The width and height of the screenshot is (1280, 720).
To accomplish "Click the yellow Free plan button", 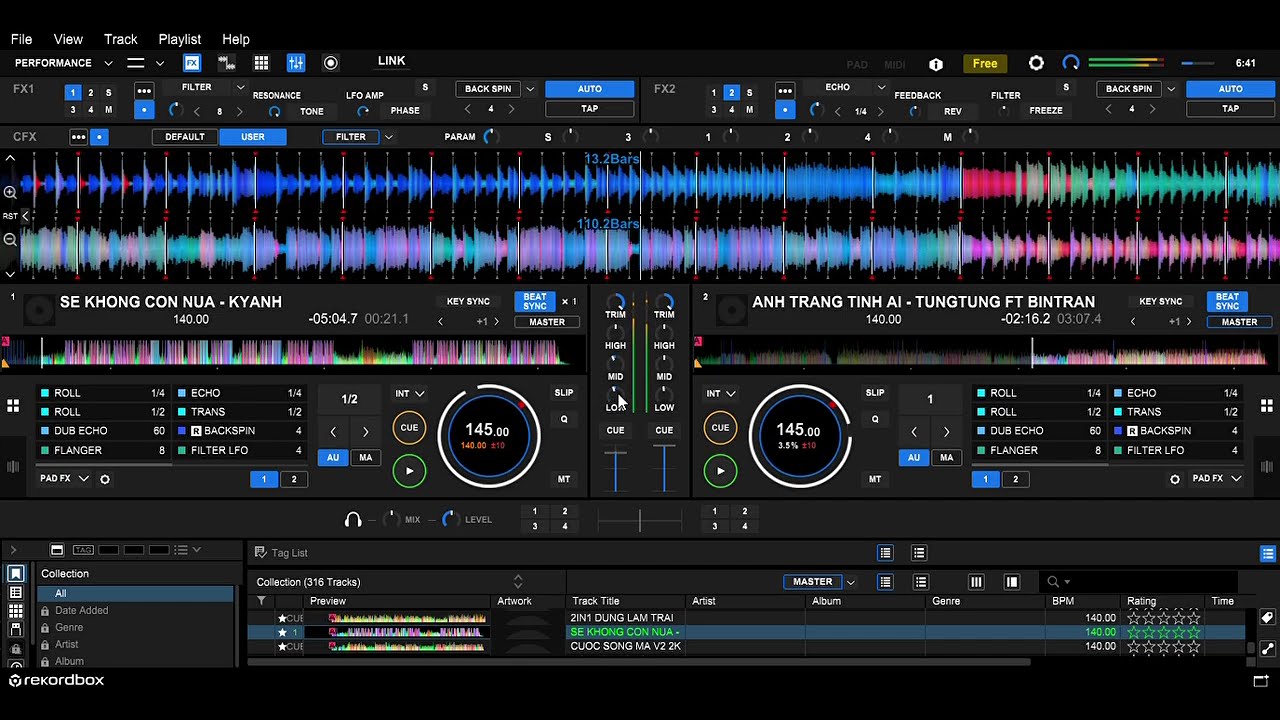I will (985, 64).
